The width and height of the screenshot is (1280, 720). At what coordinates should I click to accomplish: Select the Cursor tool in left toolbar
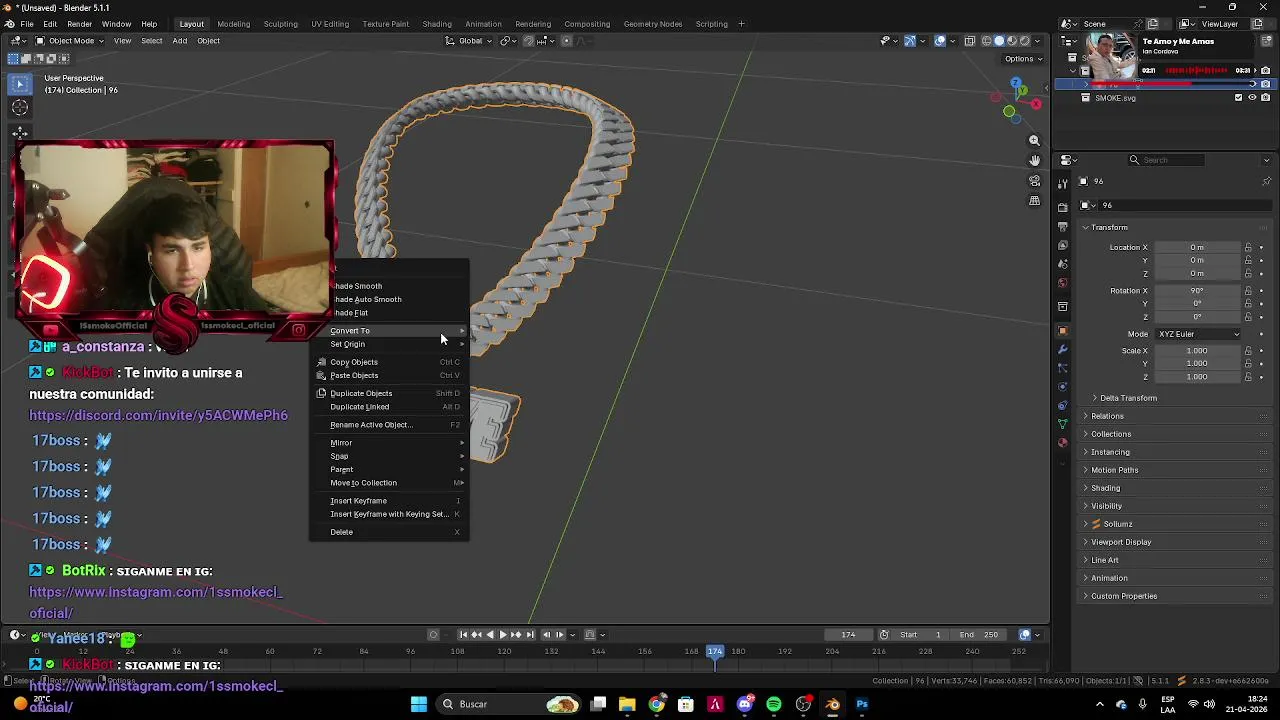20,108
